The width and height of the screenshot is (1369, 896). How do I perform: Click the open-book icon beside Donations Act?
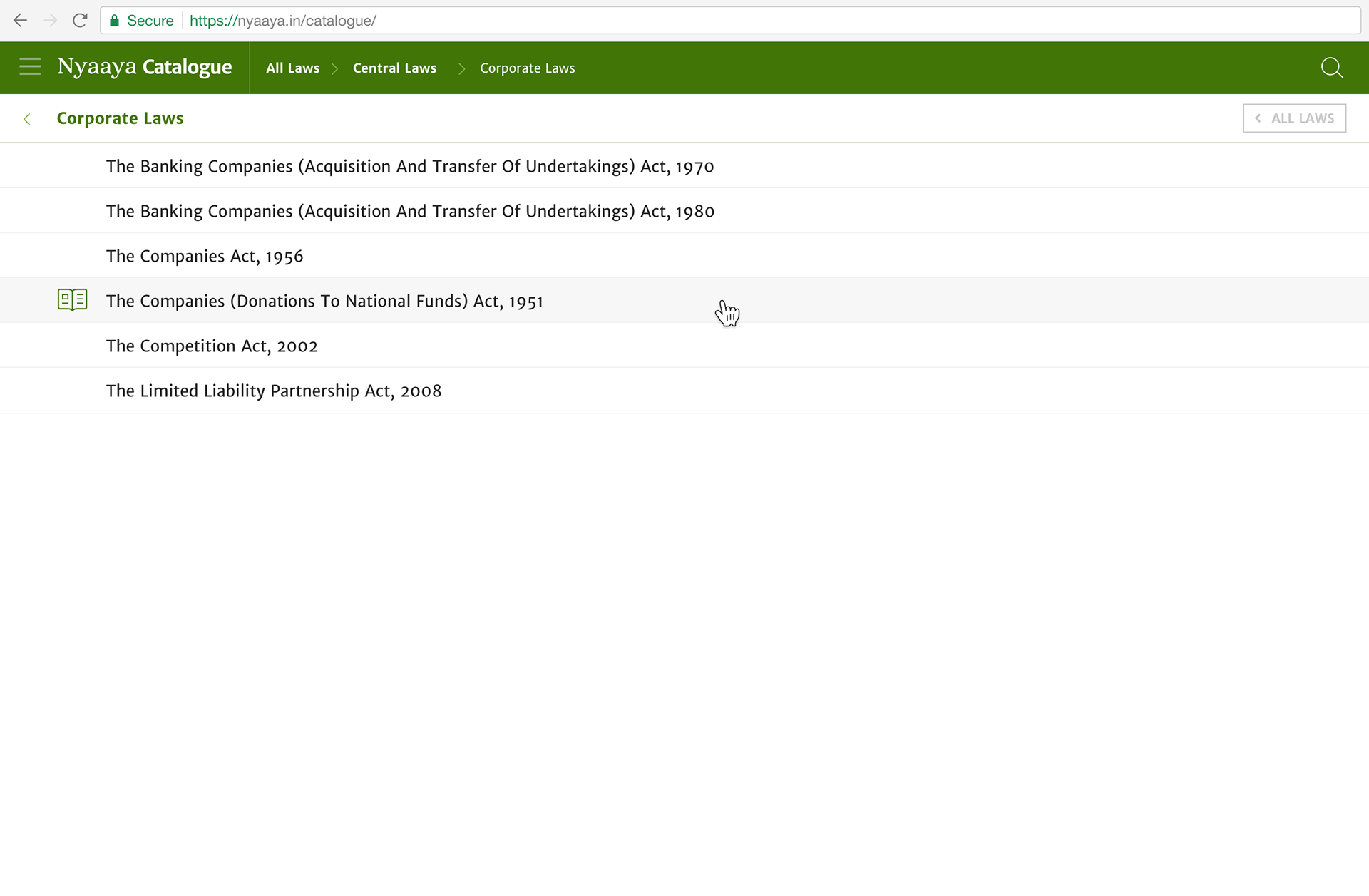pos(73,300)
